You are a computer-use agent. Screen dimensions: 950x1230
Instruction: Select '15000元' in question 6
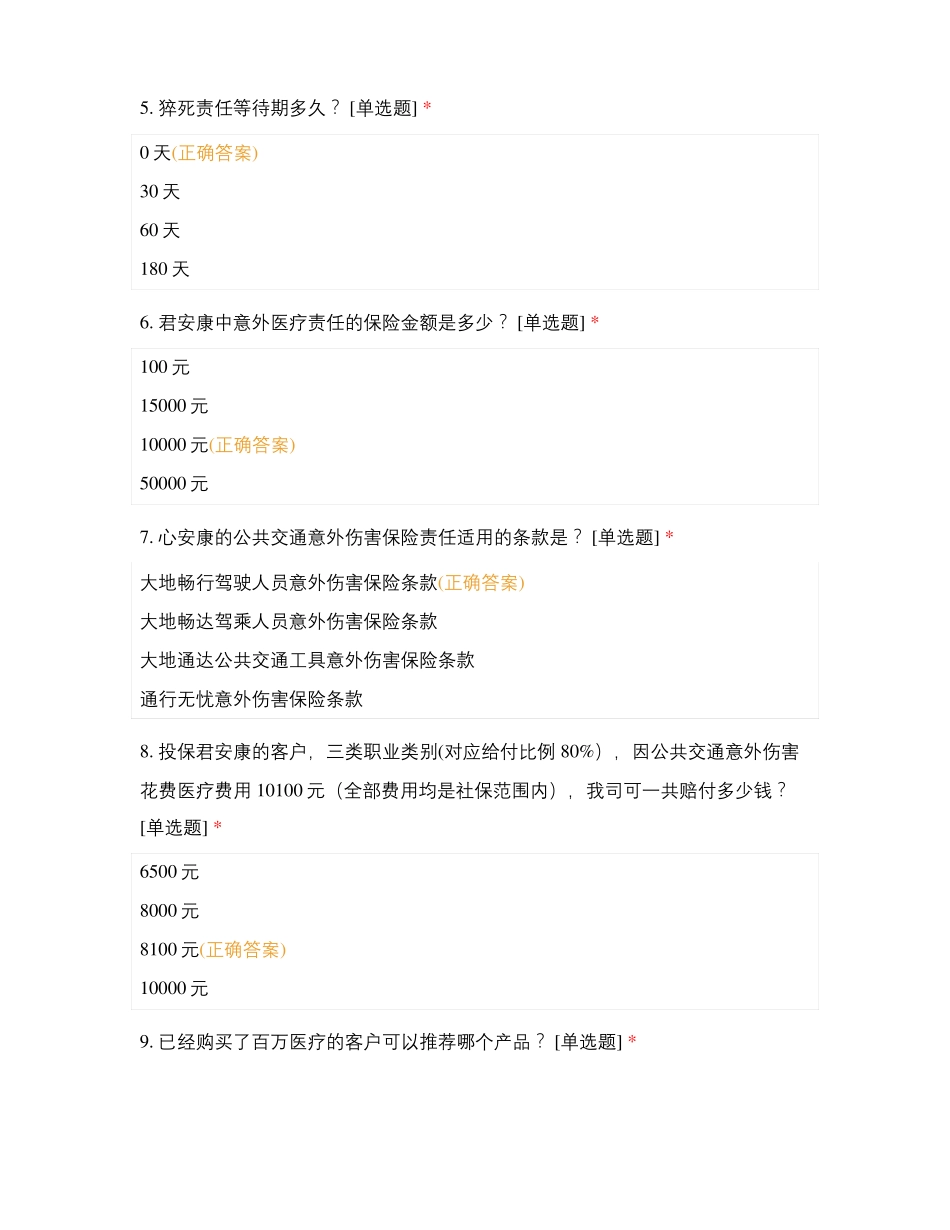[x=174, y=407]
